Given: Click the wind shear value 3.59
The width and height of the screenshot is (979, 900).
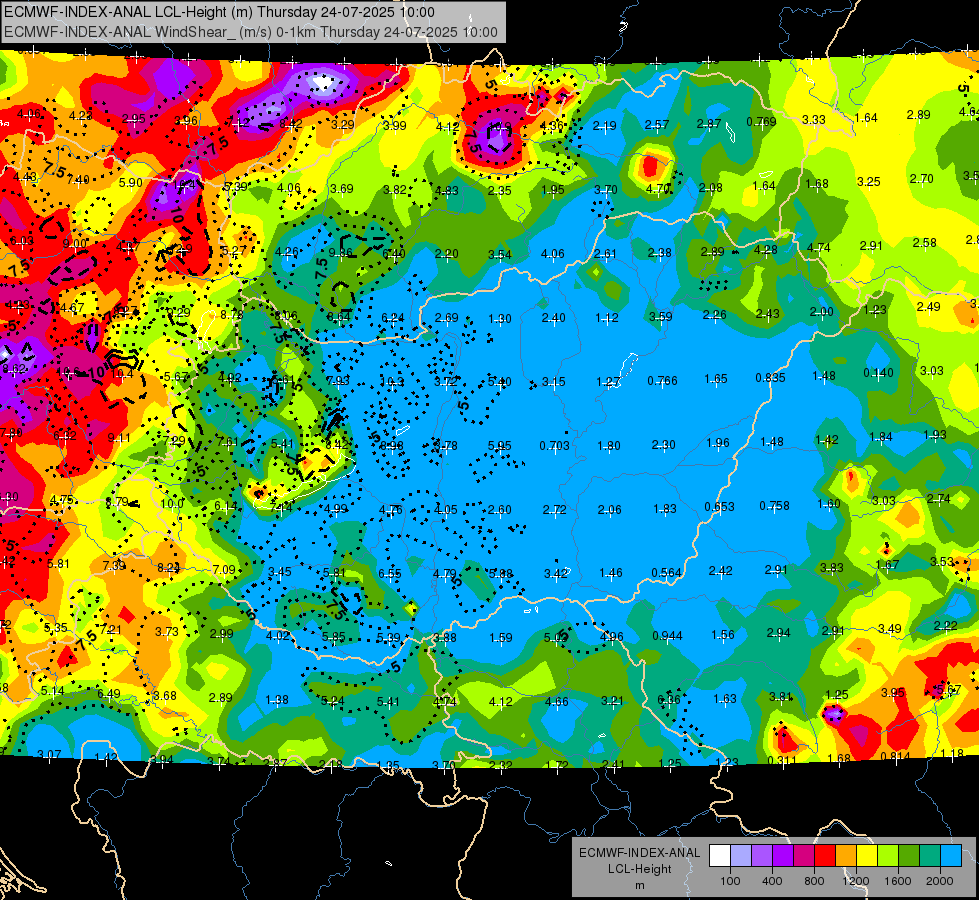Looking at the screenshot, I should (x=661, y=317).
